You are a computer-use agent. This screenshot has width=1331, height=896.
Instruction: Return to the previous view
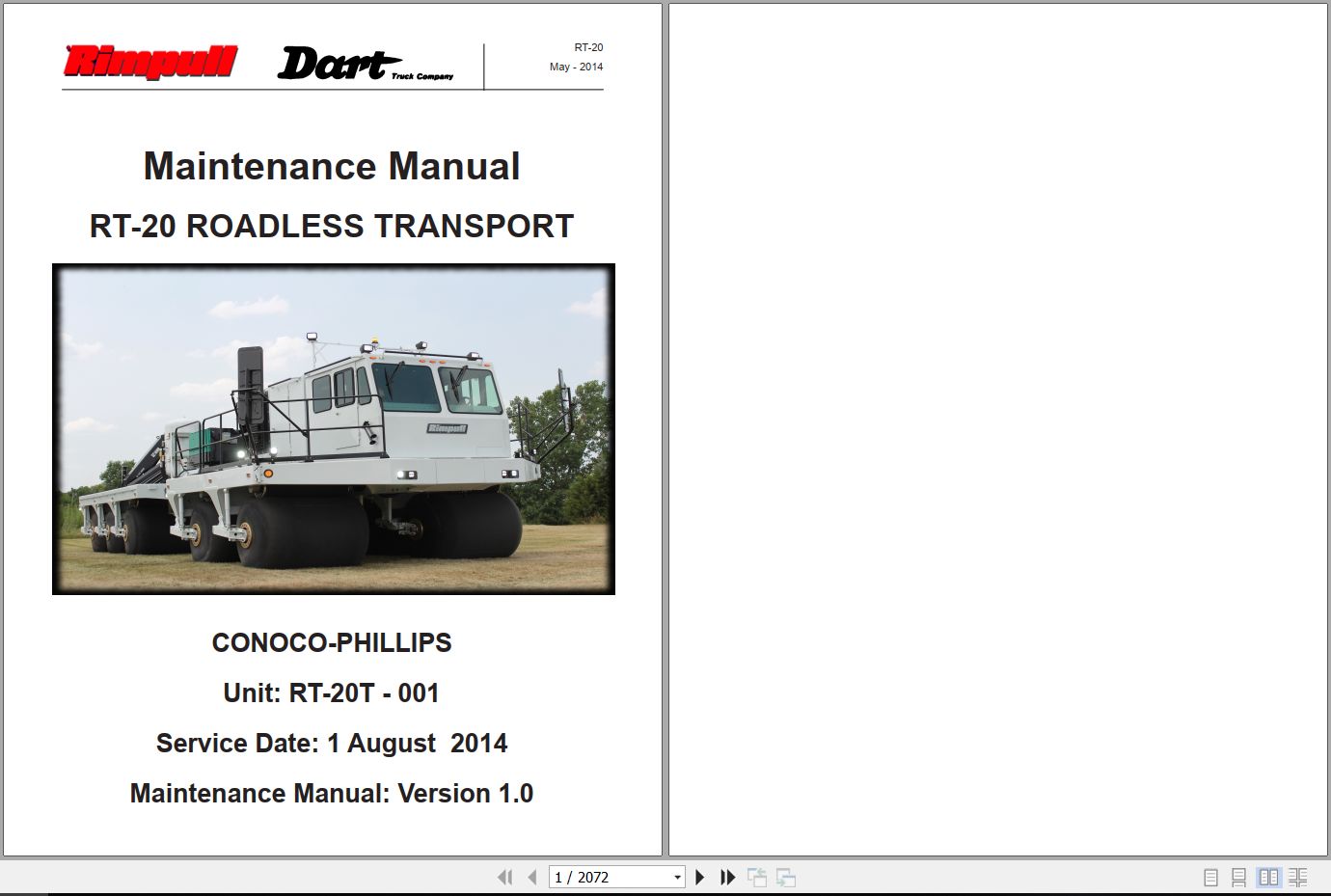[x=757, y=877]
